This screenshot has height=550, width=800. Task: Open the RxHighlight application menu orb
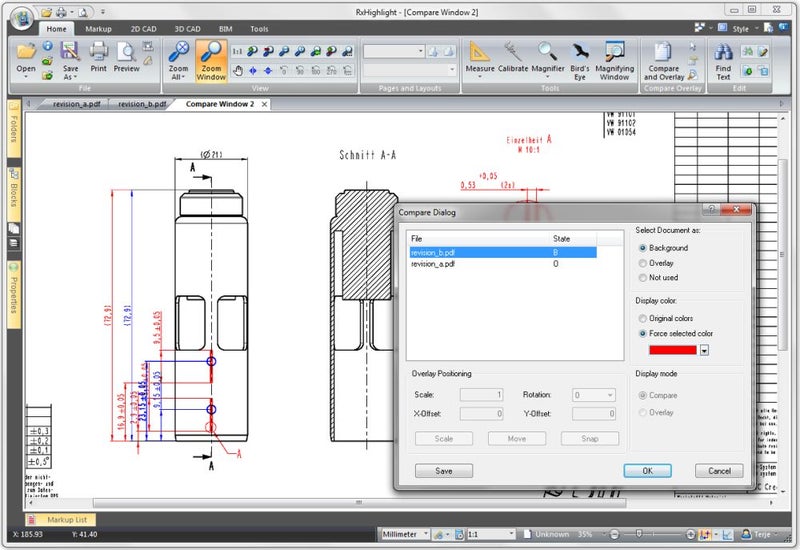tap(21, 18)
